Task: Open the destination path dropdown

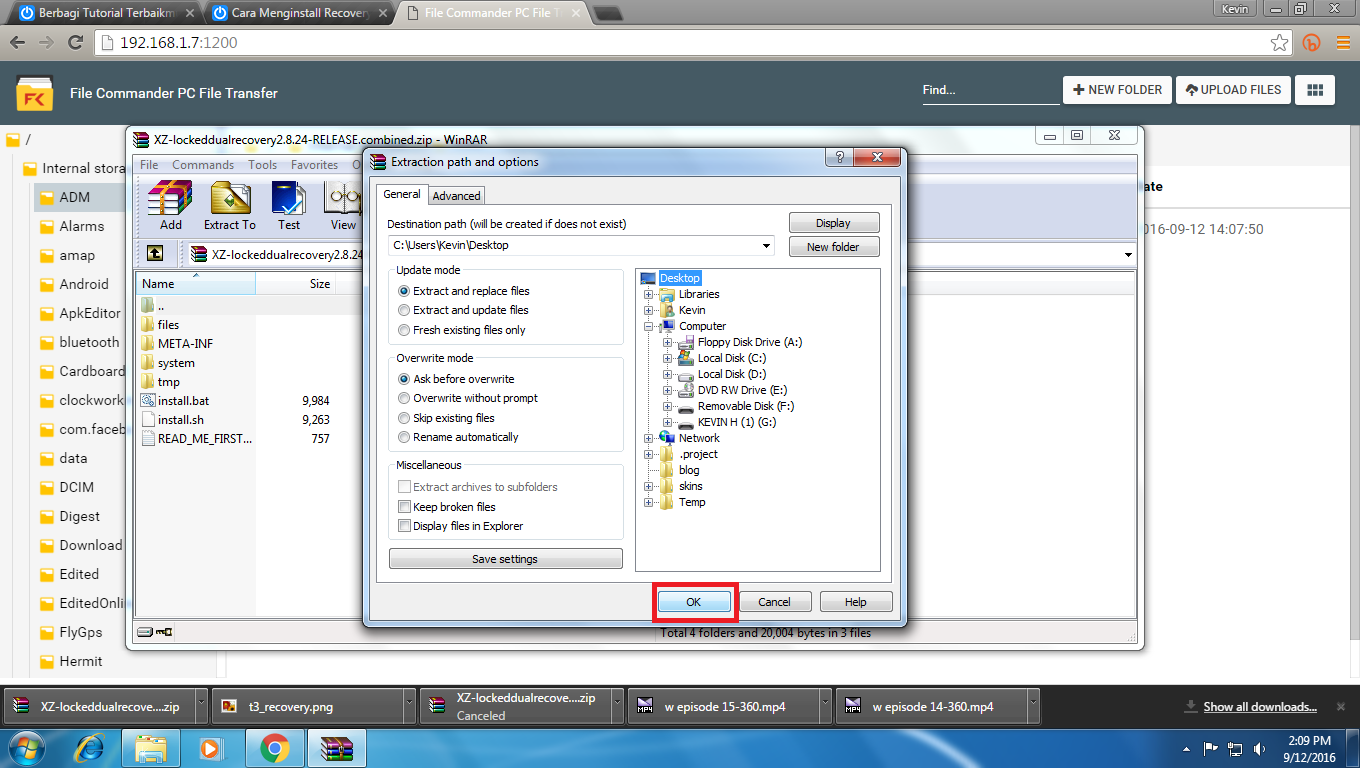Action: pos(766,245)
